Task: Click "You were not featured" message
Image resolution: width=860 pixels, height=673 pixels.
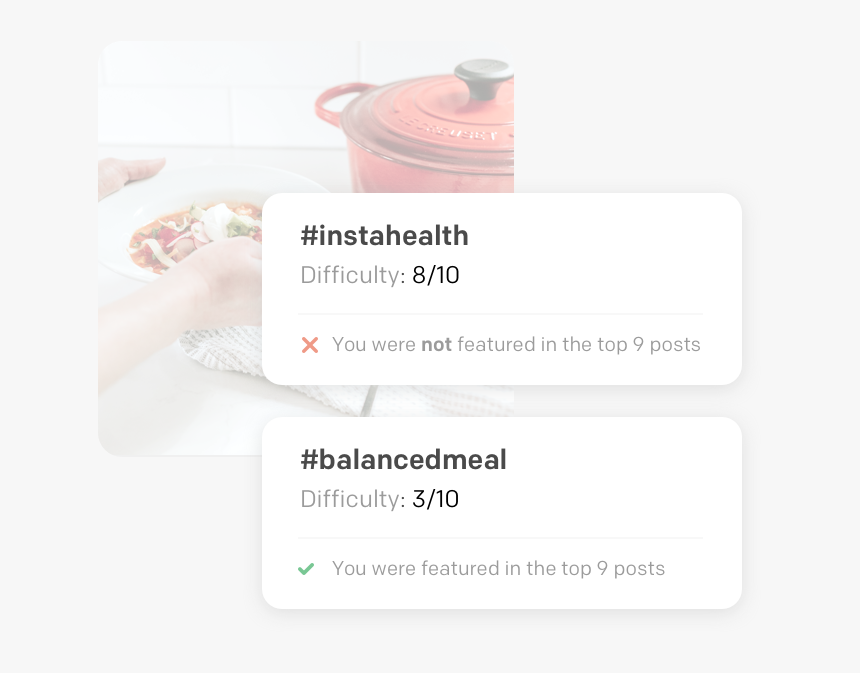Action: (x=516, y=344)
